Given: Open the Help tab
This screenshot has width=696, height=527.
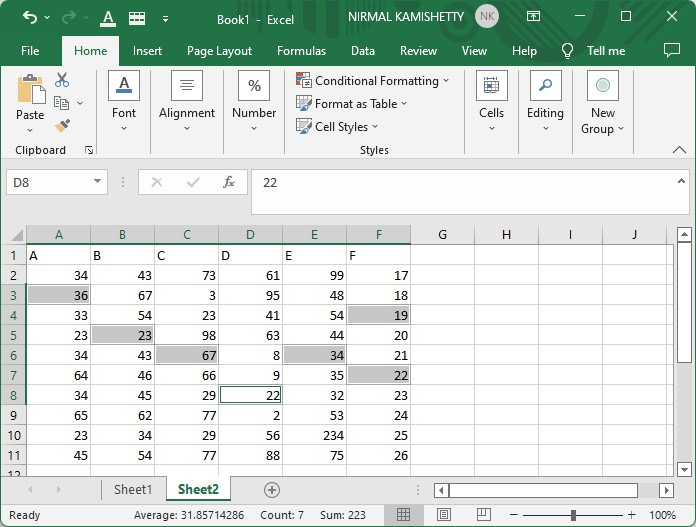Looking at the screenshot, I should coord(524,51).
